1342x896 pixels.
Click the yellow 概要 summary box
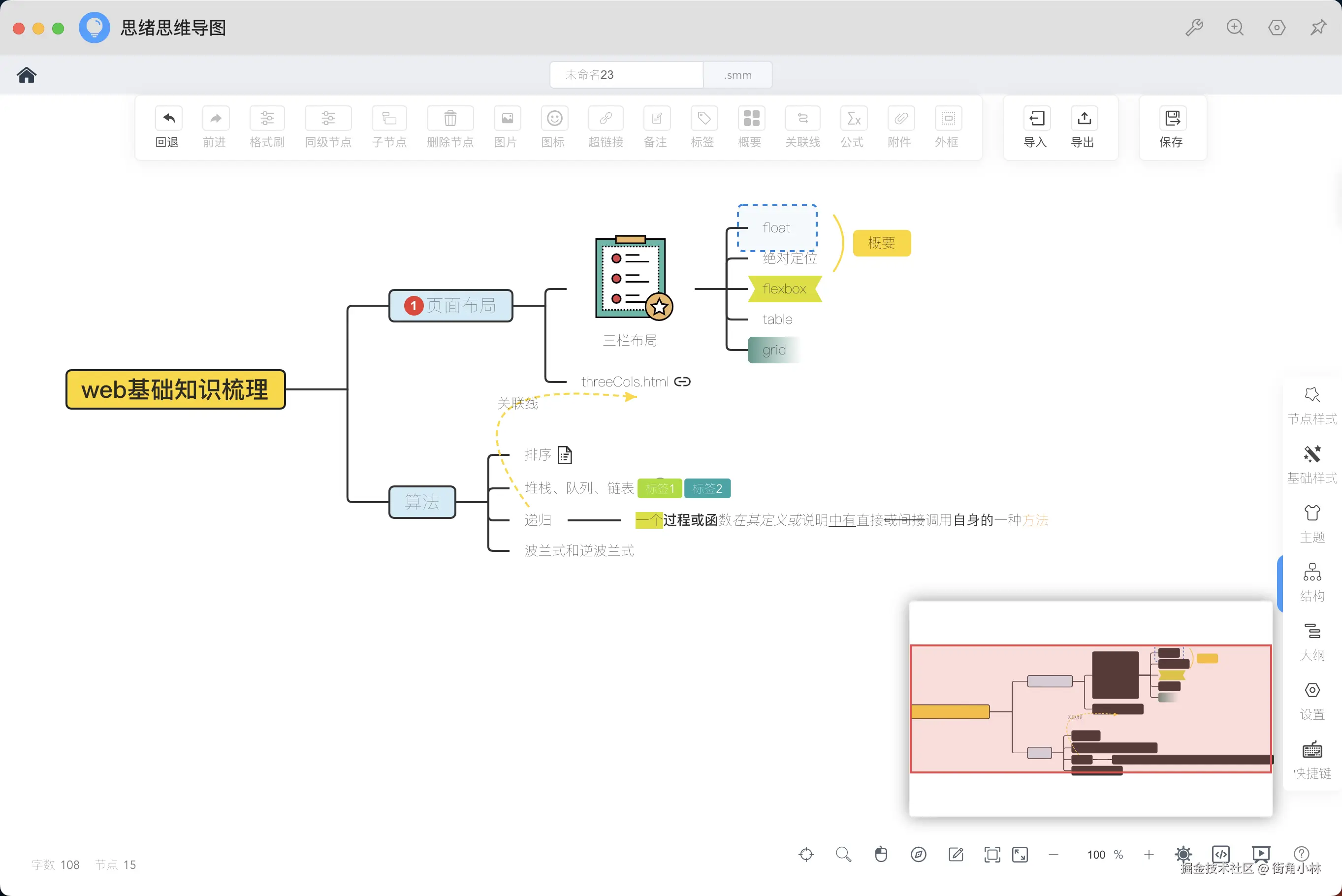881,243
